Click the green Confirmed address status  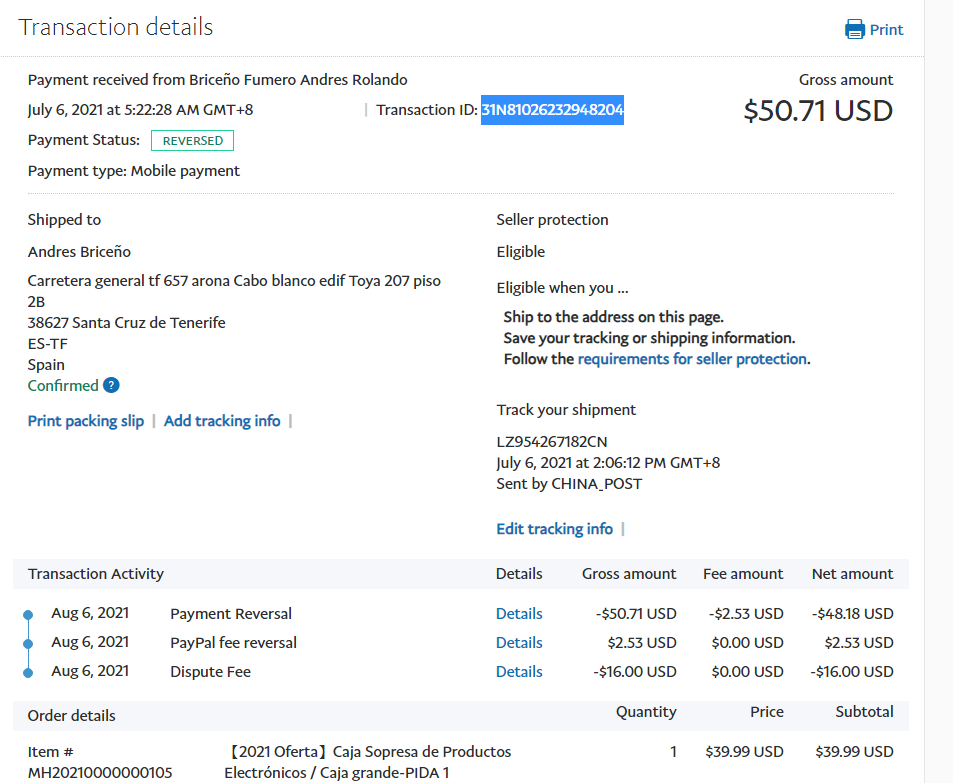tap(63, 385)
